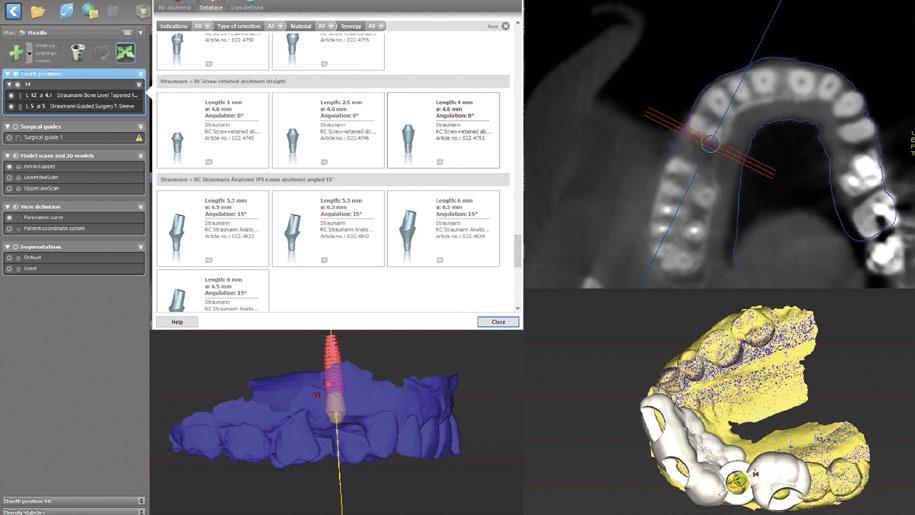The image size is (915, 515).
Task: Click the blue sync icon in the top toolbar
Action: (x=66, y=10)
